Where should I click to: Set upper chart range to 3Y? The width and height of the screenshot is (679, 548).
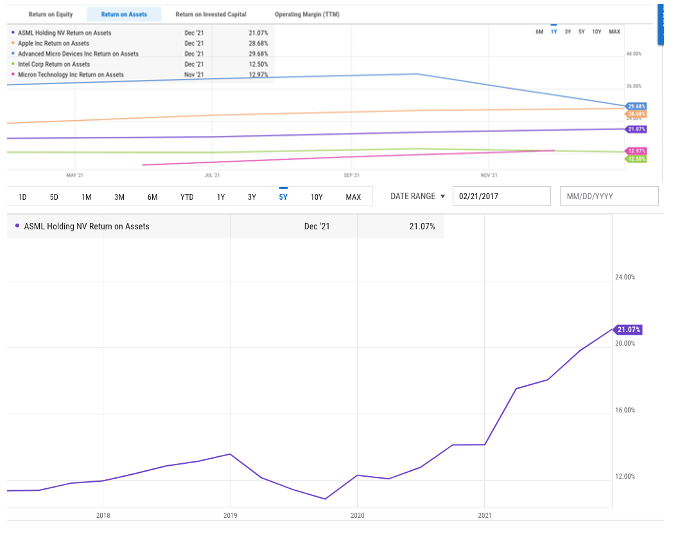point(568,32)
